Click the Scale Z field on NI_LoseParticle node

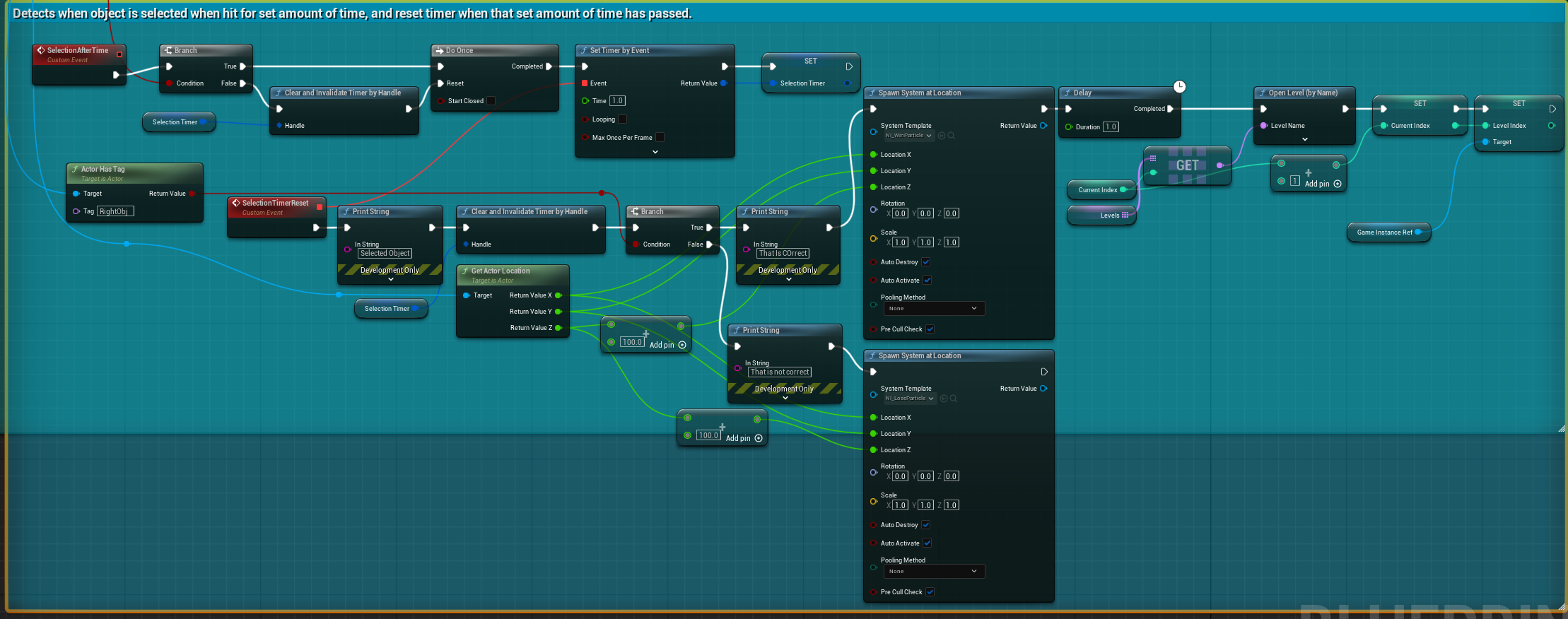[951, 505]
